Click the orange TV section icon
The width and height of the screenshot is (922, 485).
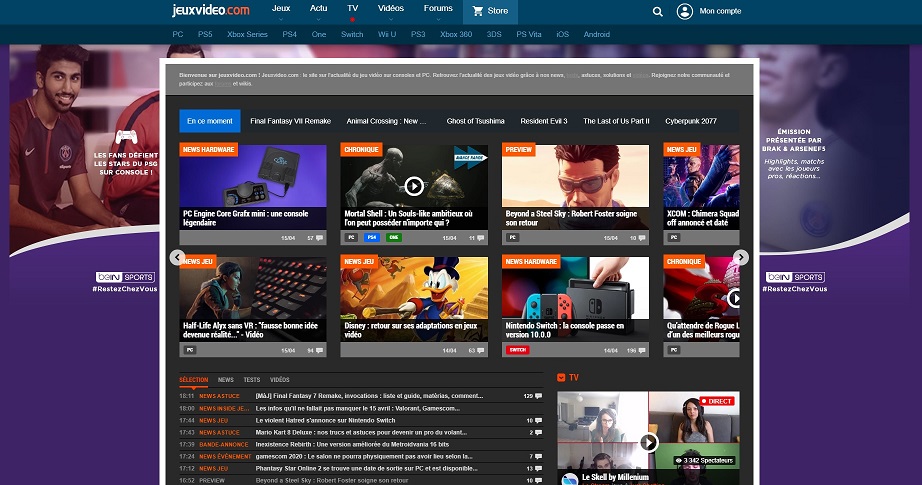561,377
